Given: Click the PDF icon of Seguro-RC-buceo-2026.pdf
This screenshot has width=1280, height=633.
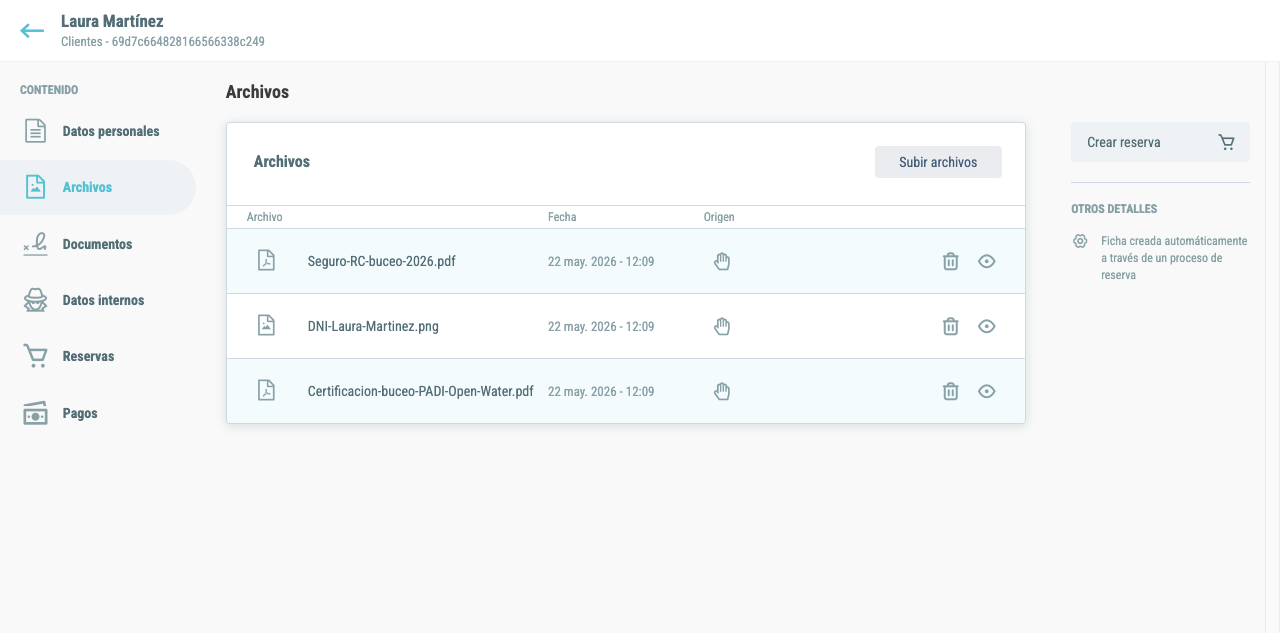Looking at the screenshot, I should 266,260.
